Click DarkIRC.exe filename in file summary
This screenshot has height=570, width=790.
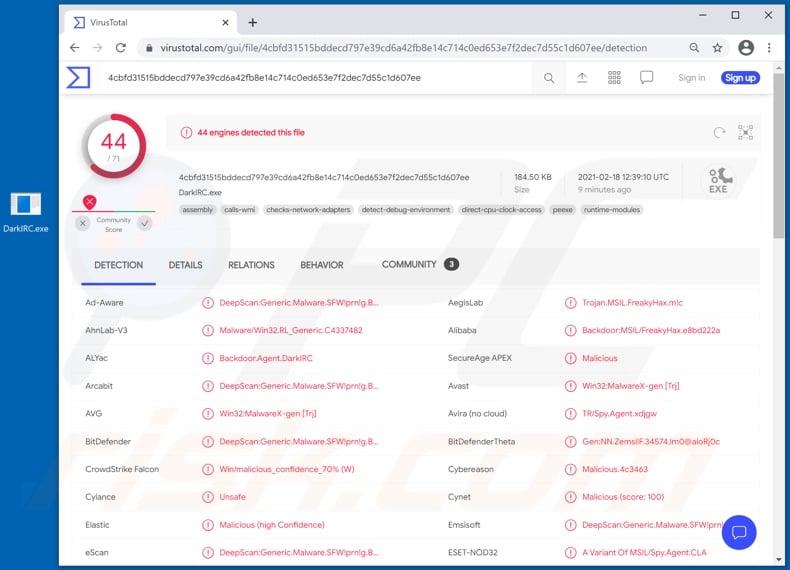pyautogui.click(x=200, y=193)
